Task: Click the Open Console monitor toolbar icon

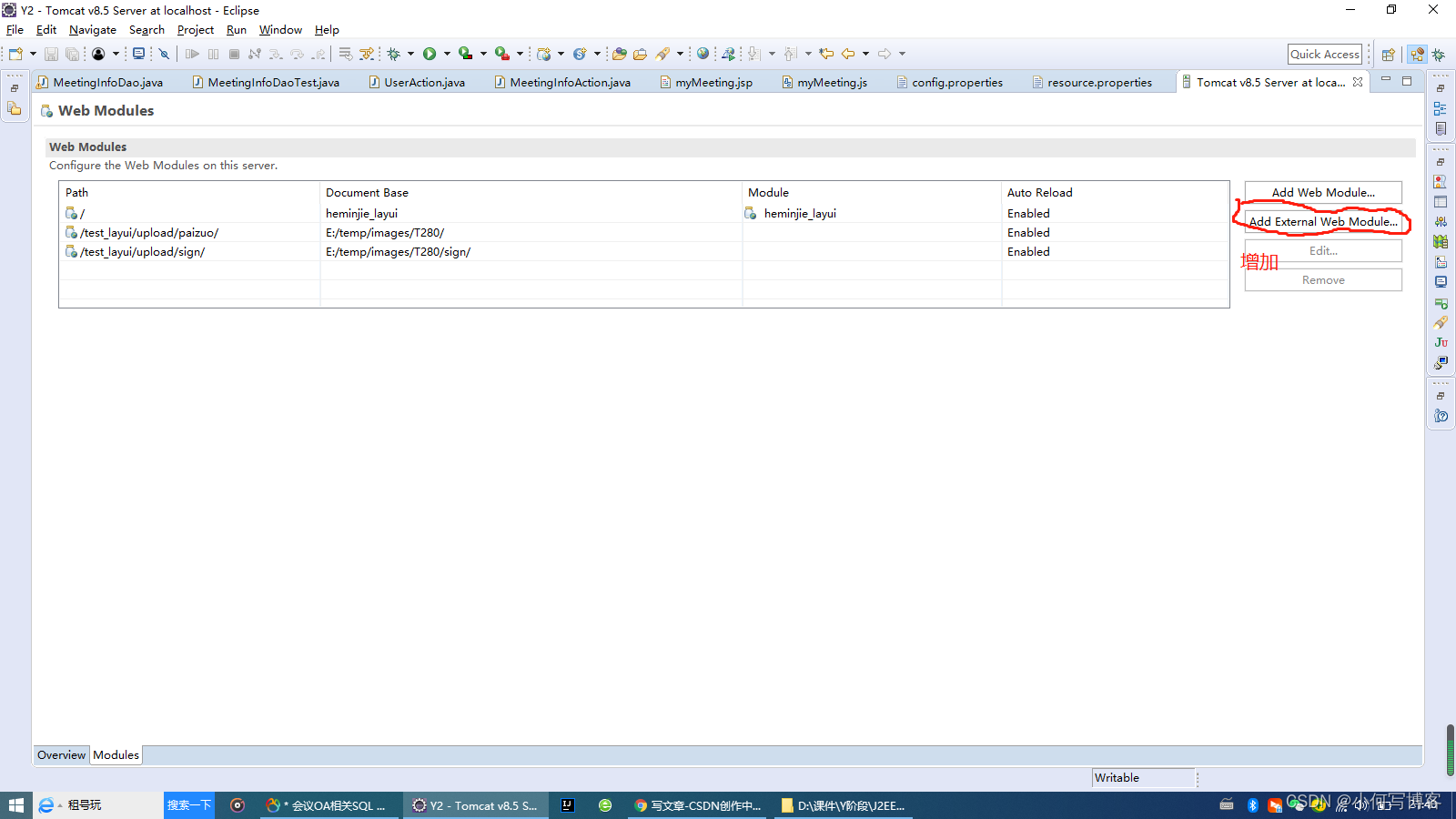Action: (138, 54)
